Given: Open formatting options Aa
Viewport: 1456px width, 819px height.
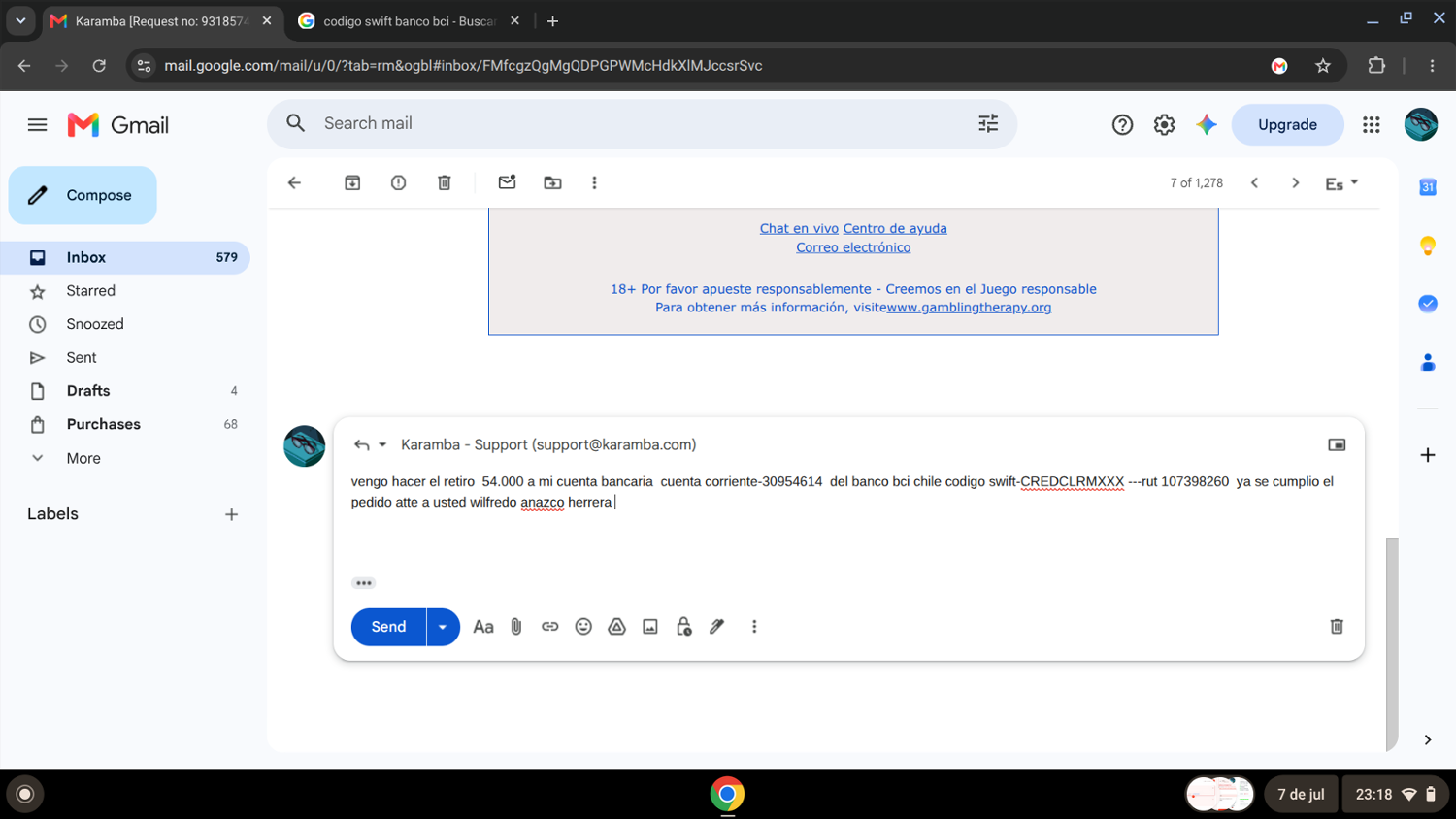Looking at the screenshot, I should (x=482, y=627).
